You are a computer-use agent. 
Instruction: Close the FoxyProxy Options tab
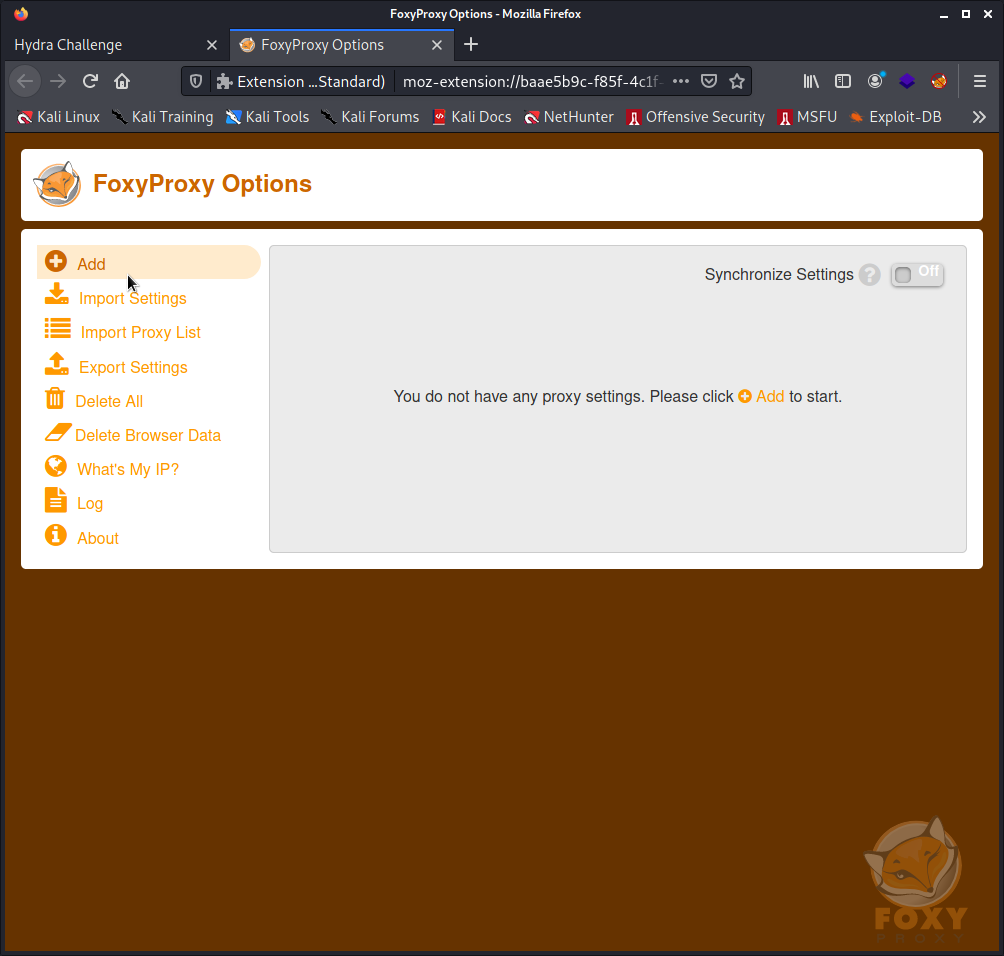(x=437, y=45)
